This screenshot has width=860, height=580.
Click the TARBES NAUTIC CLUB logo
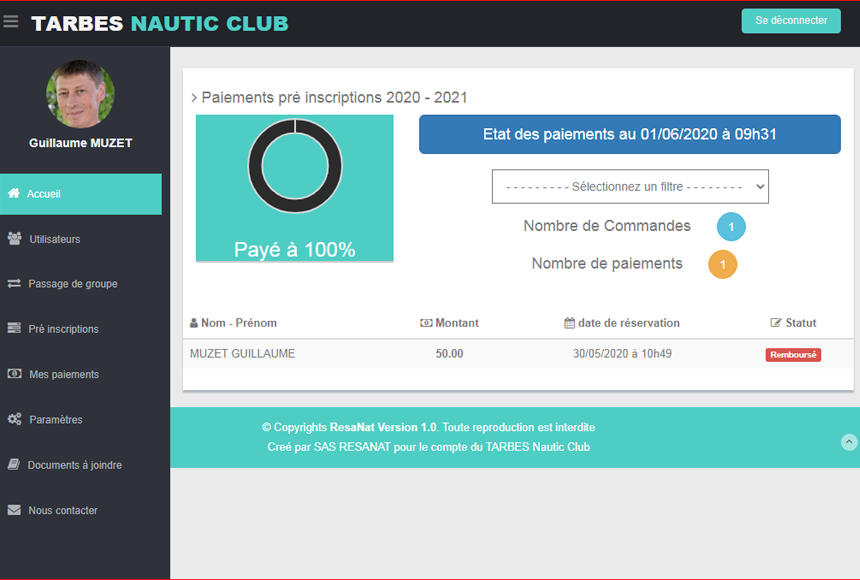coord(160,23)
